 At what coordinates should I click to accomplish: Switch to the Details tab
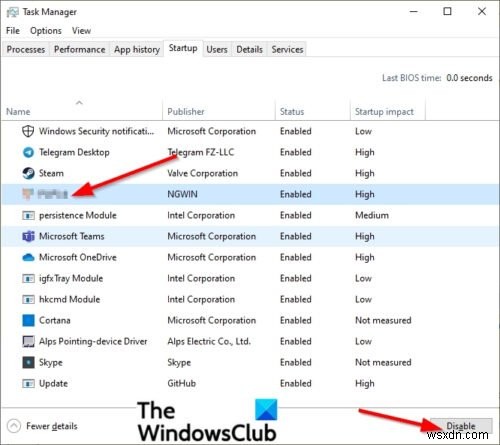click(249, 49)
